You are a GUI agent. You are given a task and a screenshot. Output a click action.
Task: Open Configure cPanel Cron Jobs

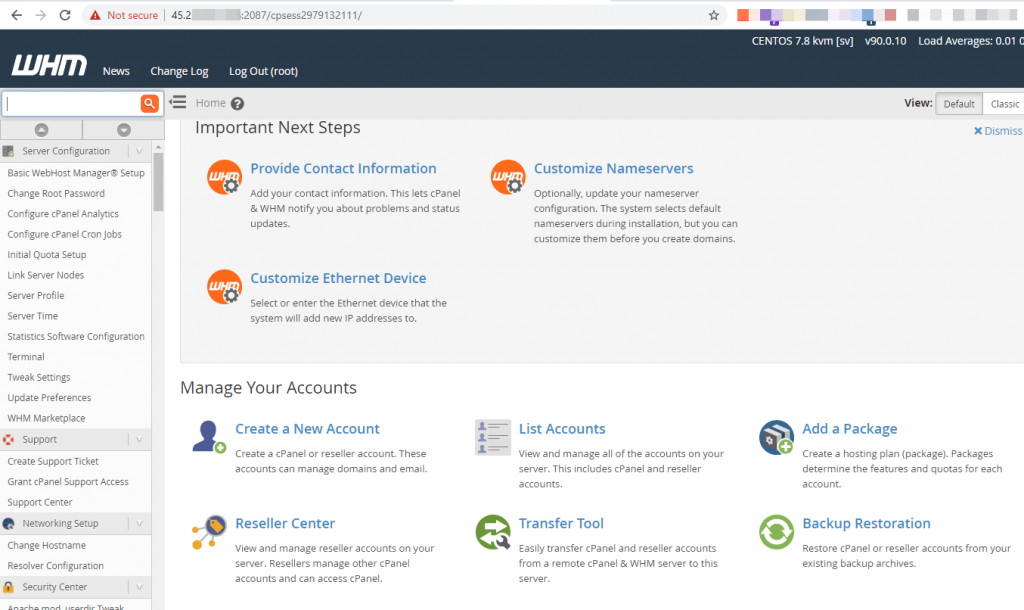pyautogui.click(x=65, y=234)
